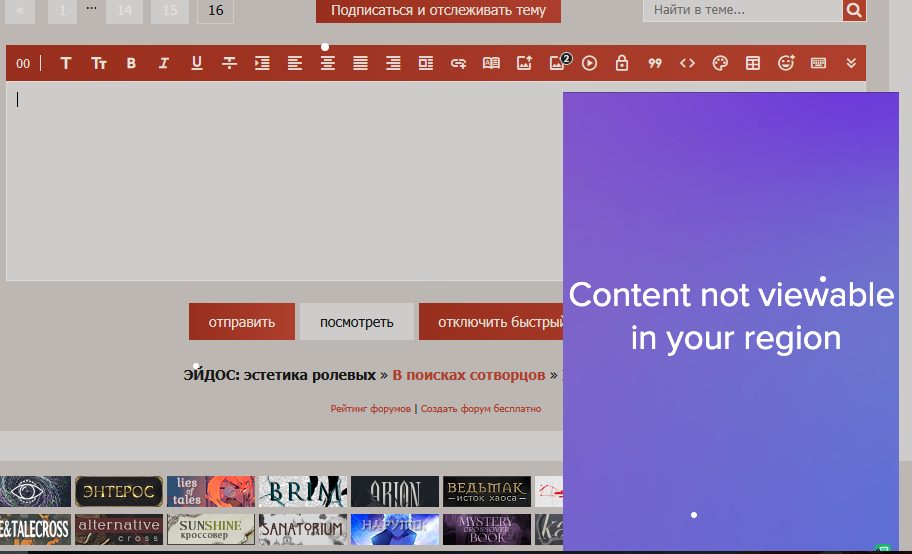Image resolution: width=912 pixels, height=554 pixels.
Task: Go to page 15
Action: pos(170,10)
